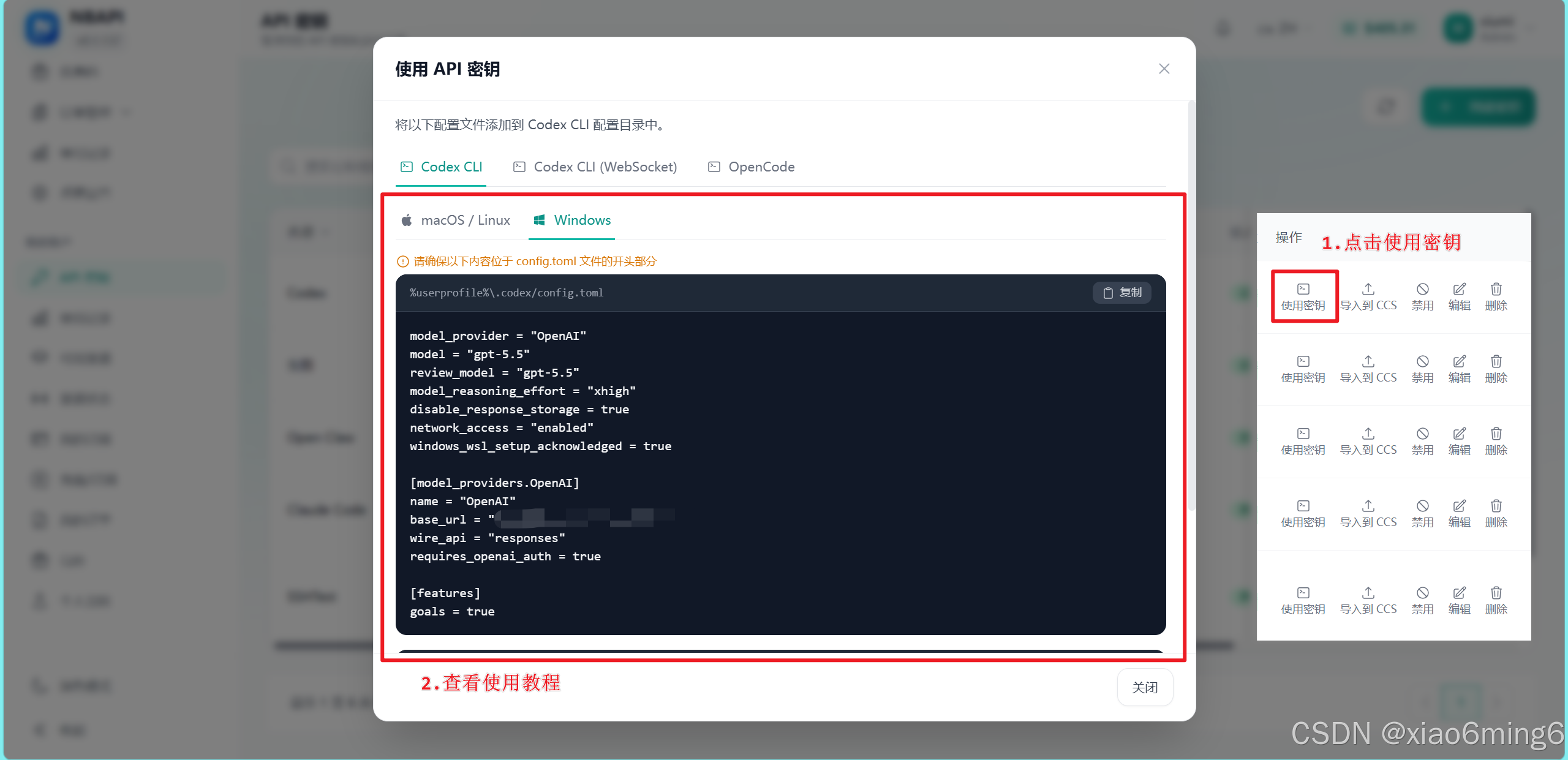This screenshot has height=760, width=1568.
Task: Click the dialog title 使用 API 密钥
Action: [448, 69]
